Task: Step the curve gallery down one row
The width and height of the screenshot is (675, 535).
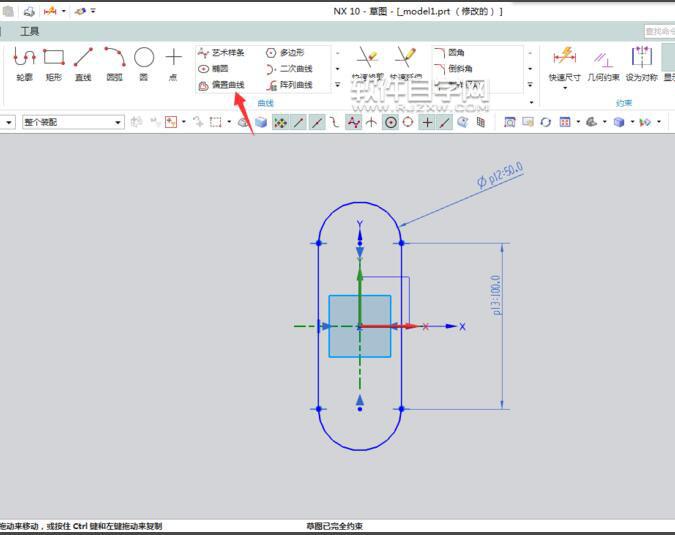Action: coord(338,69)
